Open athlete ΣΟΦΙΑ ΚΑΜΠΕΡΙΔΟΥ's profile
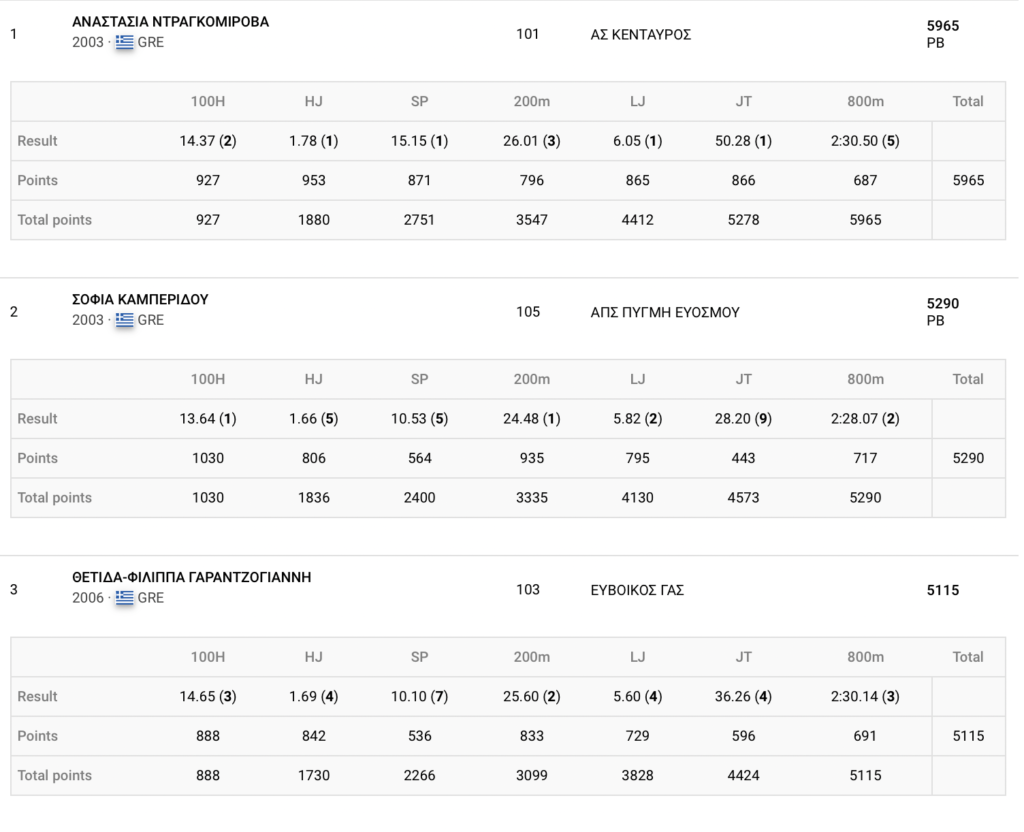1024x832 pixels. [x=140, y=300]
